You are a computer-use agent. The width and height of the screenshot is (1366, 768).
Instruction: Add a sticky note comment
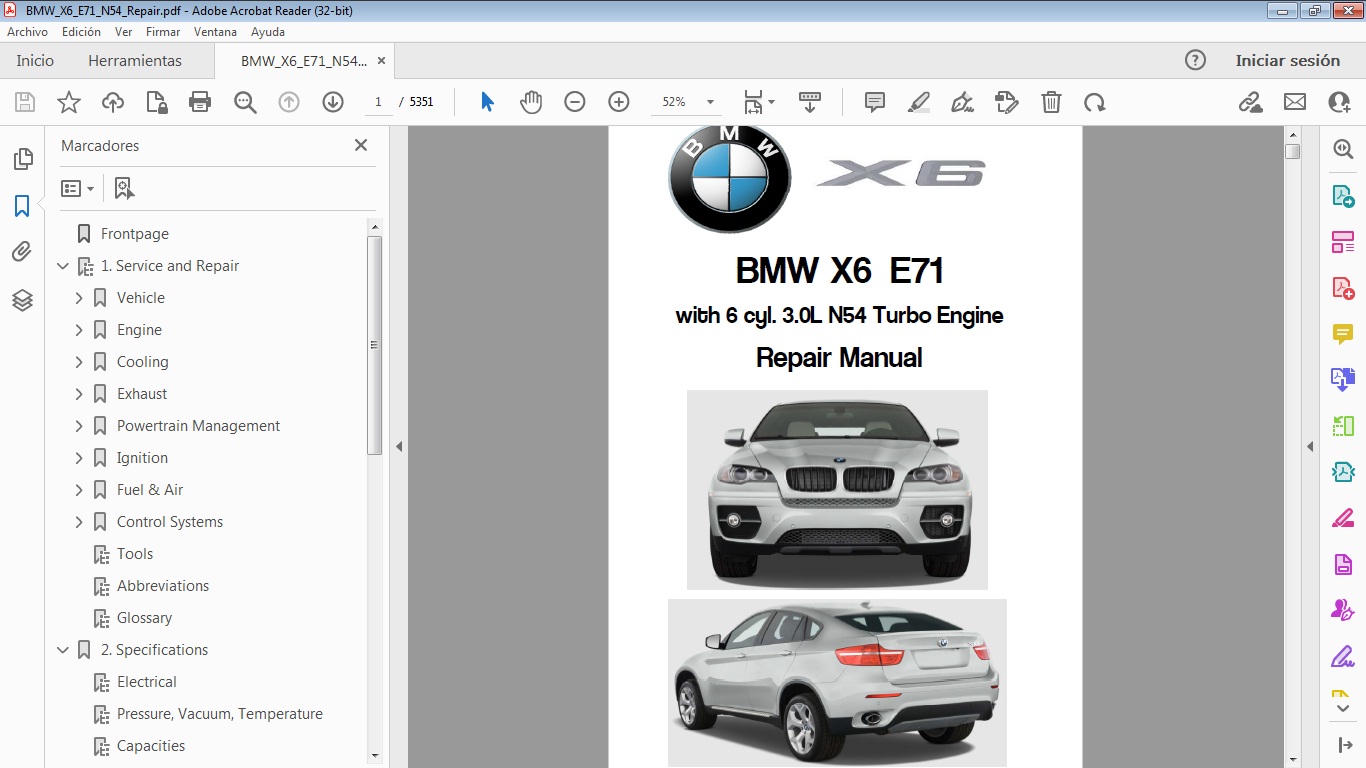875,102
